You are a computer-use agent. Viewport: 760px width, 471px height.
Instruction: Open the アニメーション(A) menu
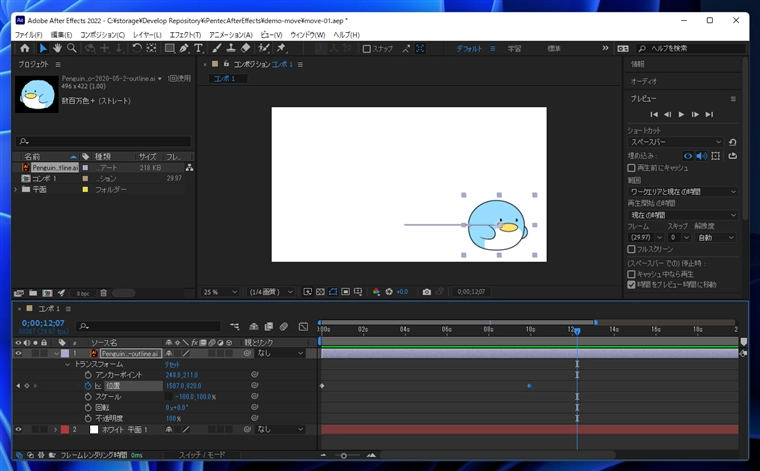tap(231, 35)
